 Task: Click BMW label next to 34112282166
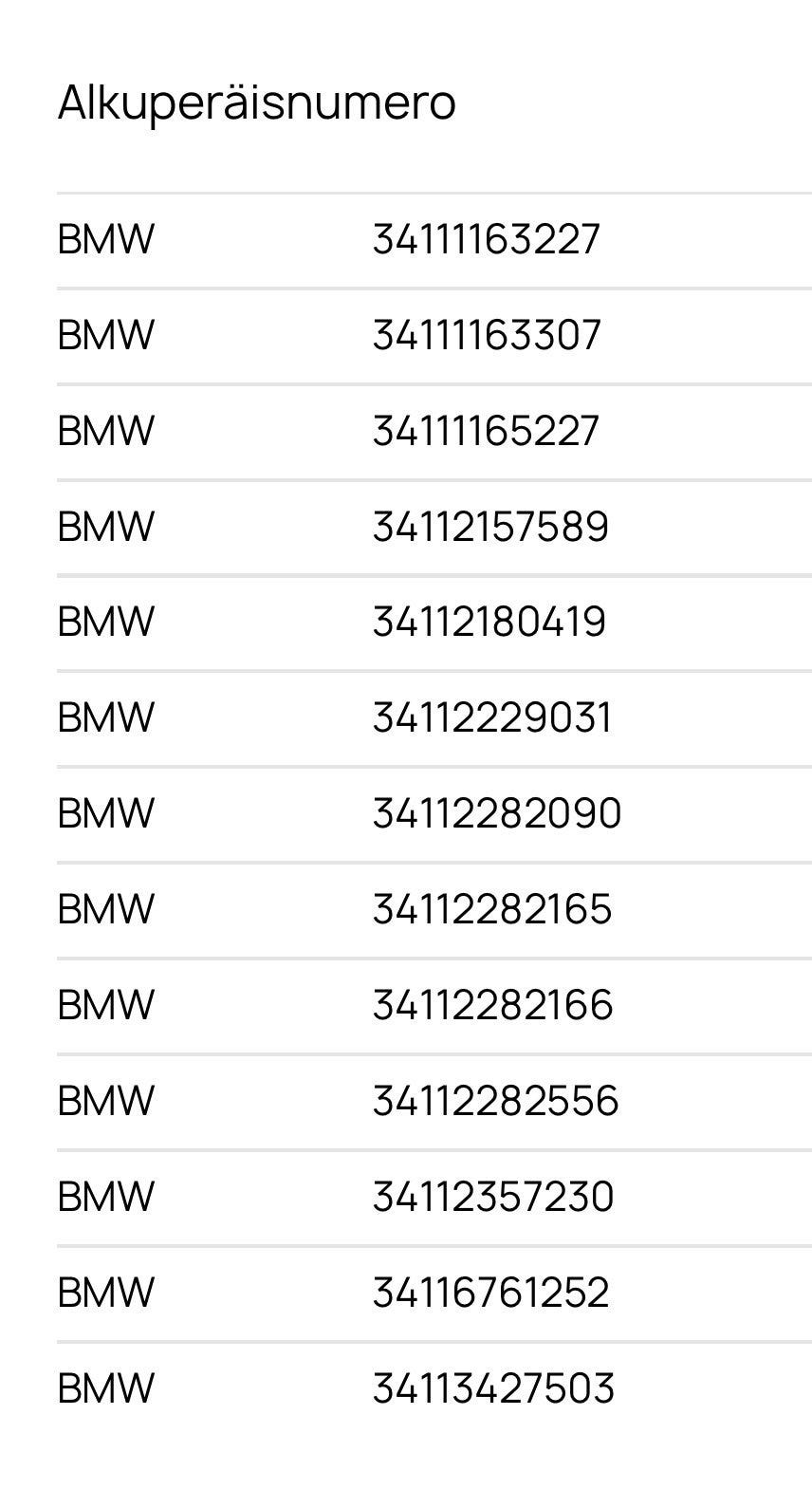[105, 1005]
